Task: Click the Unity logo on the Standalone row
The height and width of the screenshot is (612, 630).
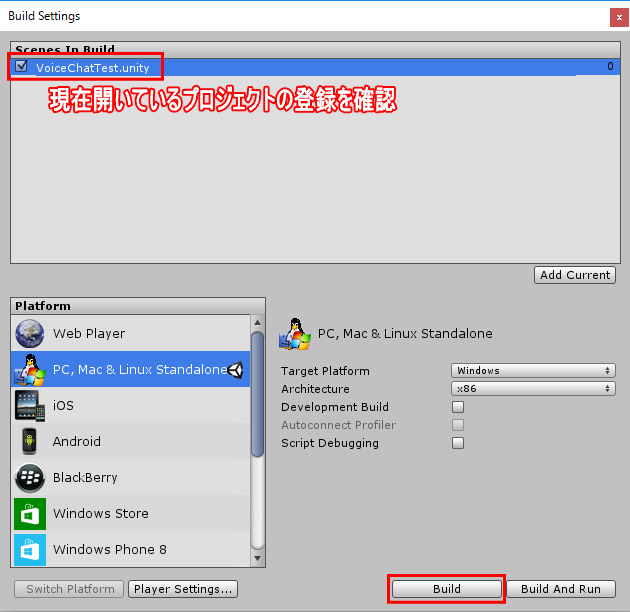Action: [x=235, y=370]
